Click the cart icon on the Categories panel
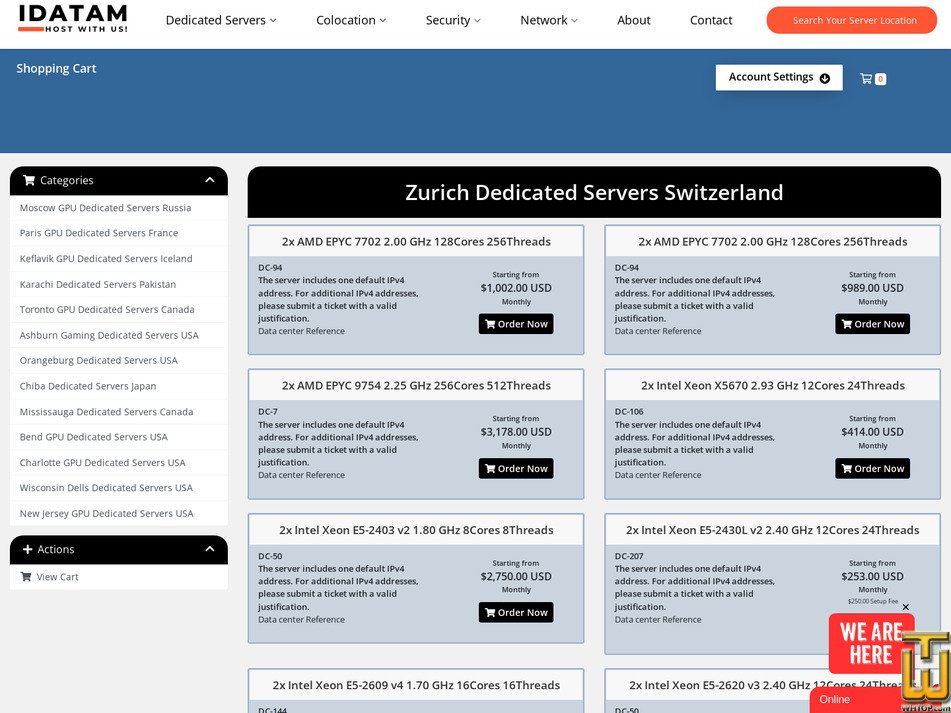 click(x=29, y=180)
